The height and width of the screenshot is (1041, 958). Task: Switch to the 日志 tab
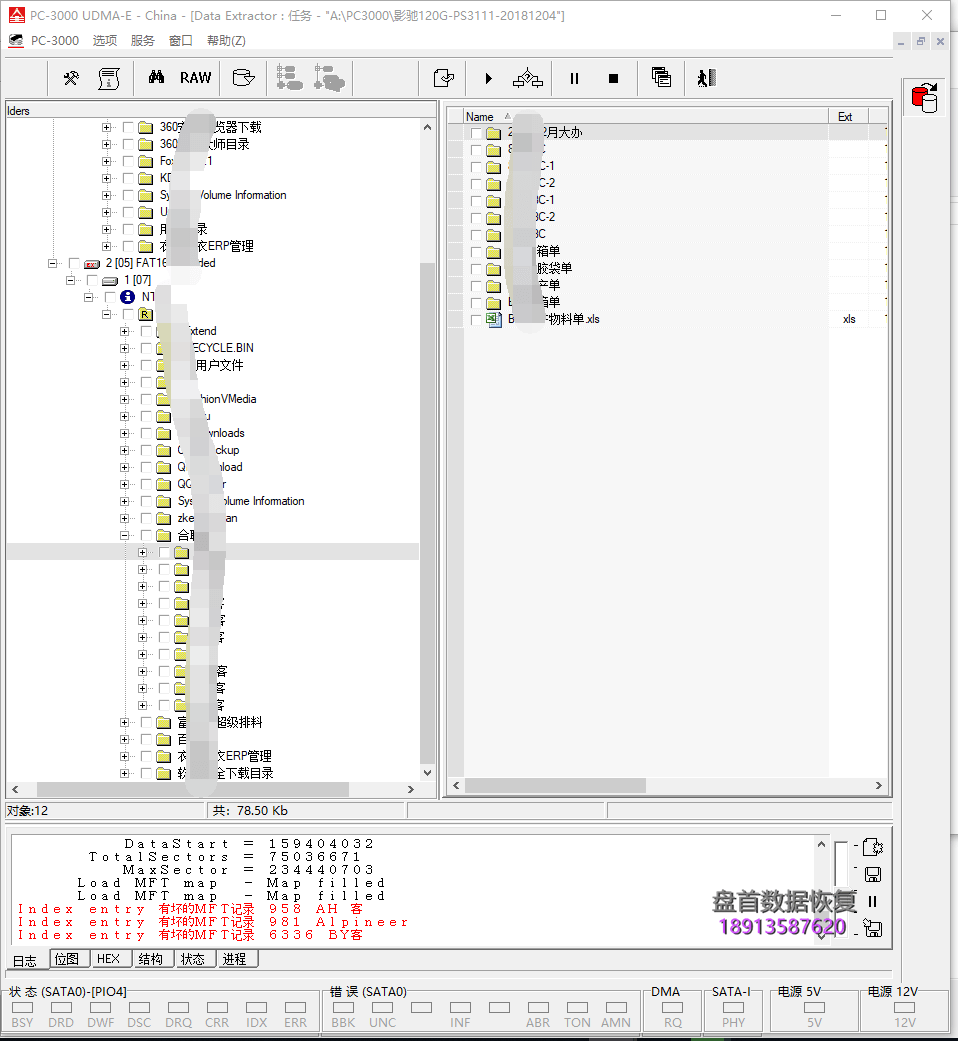point(25,961)
